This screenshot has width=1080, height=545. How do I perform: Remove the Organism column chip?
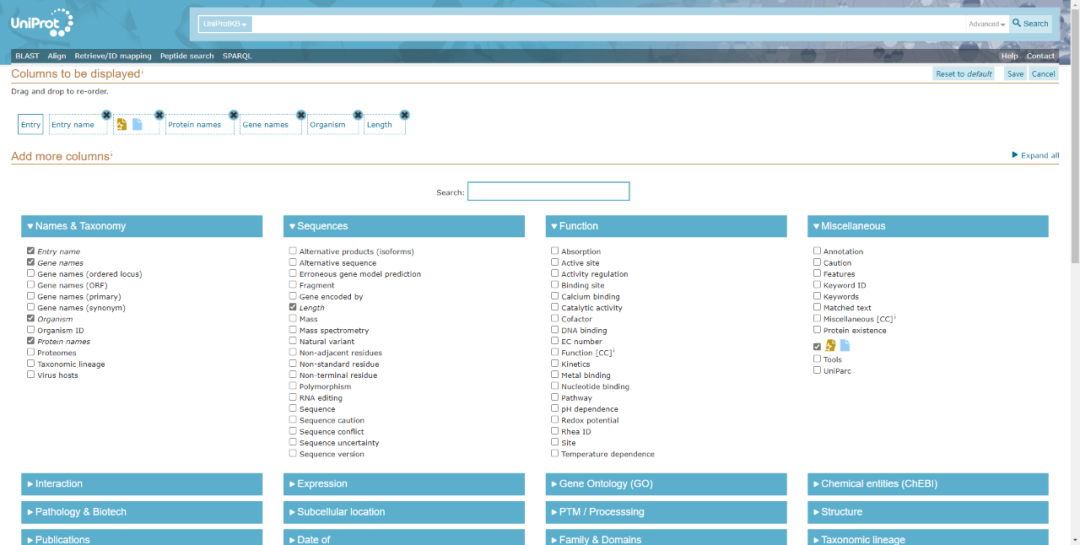pos(357,115)
